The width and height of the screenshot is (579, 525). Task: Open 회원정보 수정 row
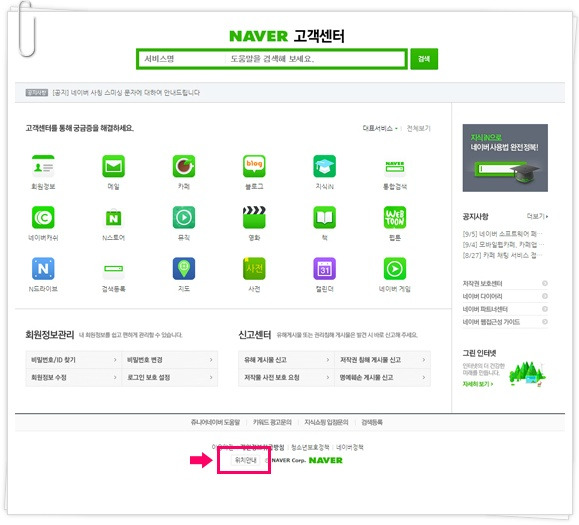(73, 377)
